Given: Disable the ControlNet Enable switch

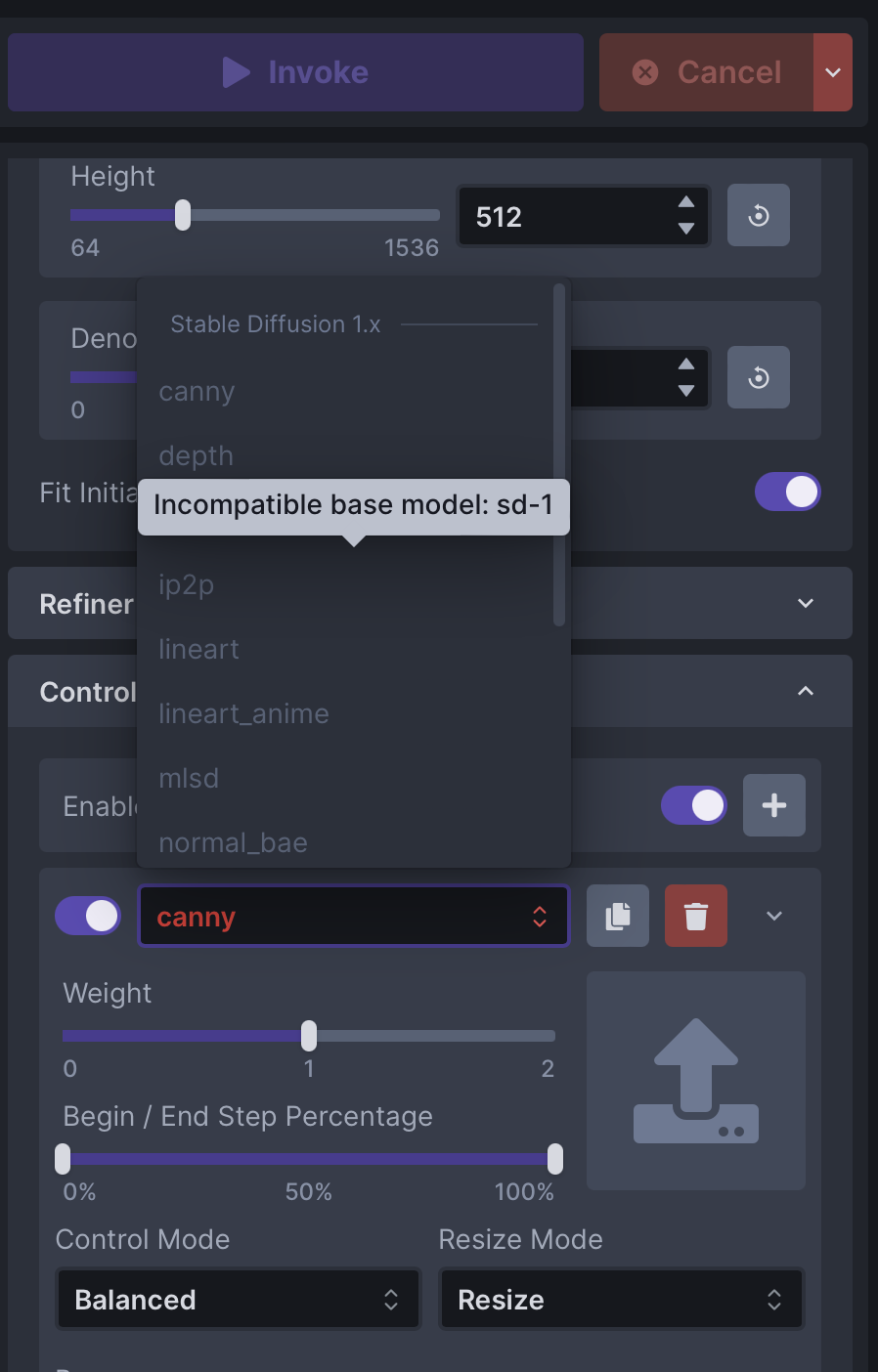Looking at the screenshot, I should point(693,805).
